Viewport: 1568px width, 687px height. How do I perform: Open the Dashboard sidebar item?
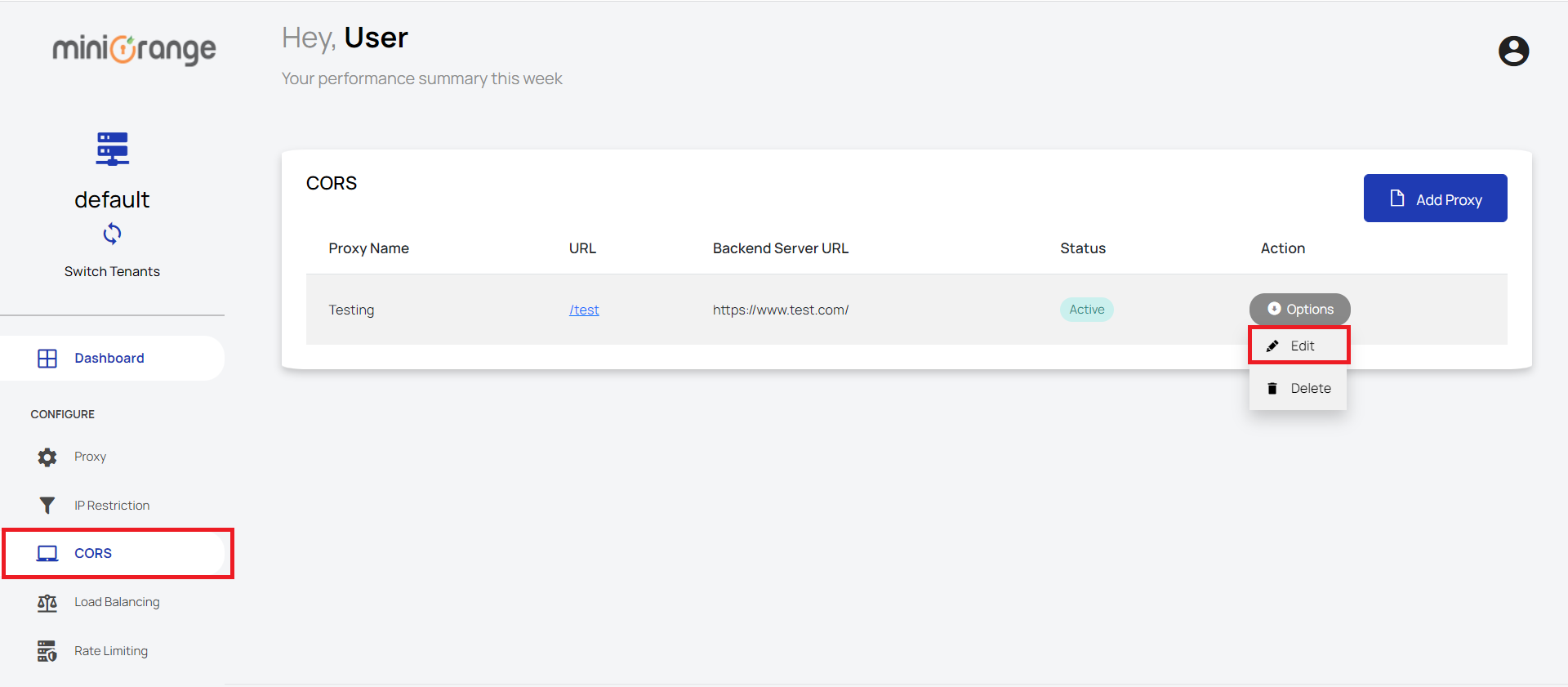(109, 359)
